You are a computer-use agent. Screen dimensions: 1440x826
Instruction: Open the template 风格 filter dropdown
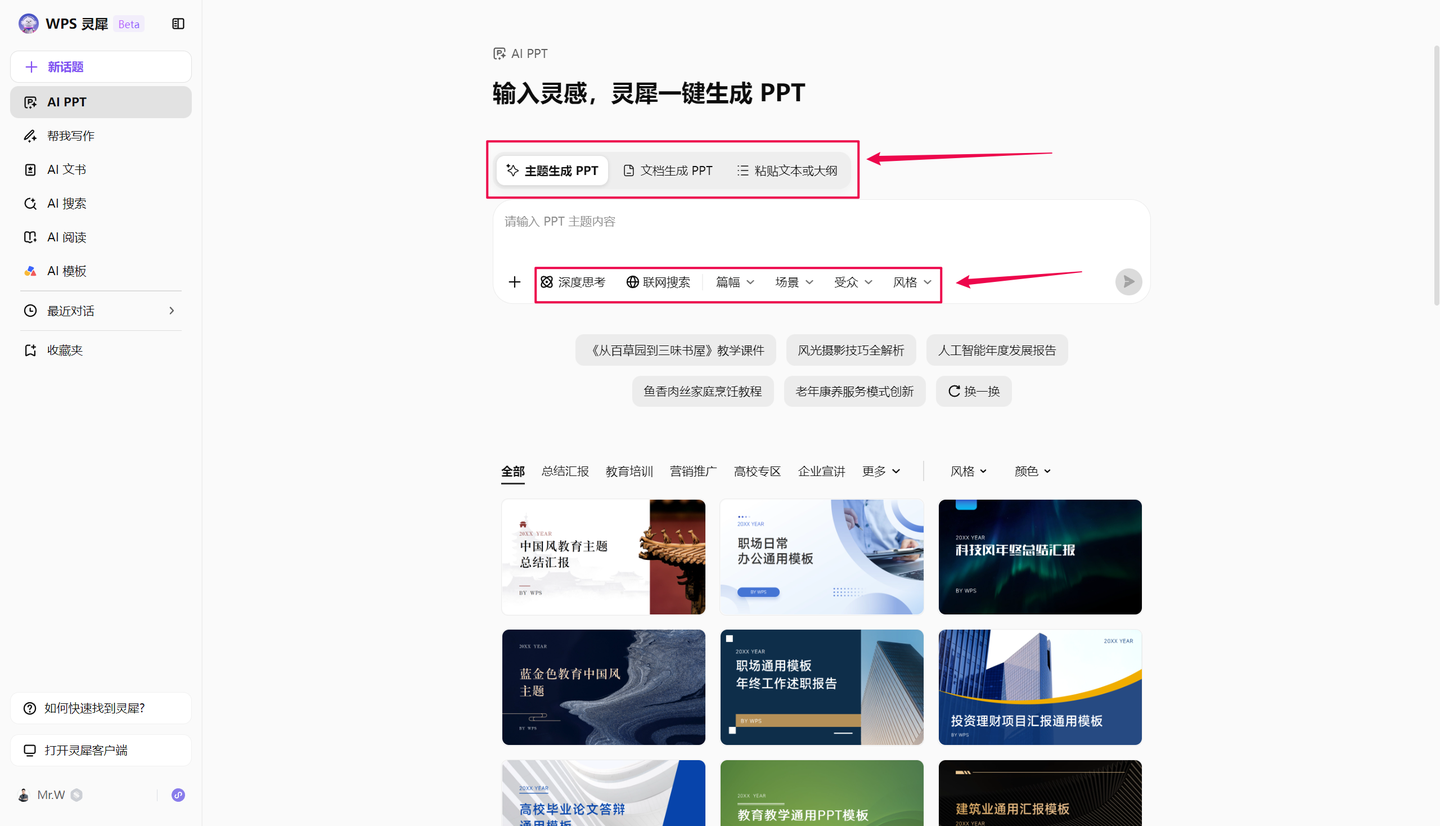coord(968,471)
